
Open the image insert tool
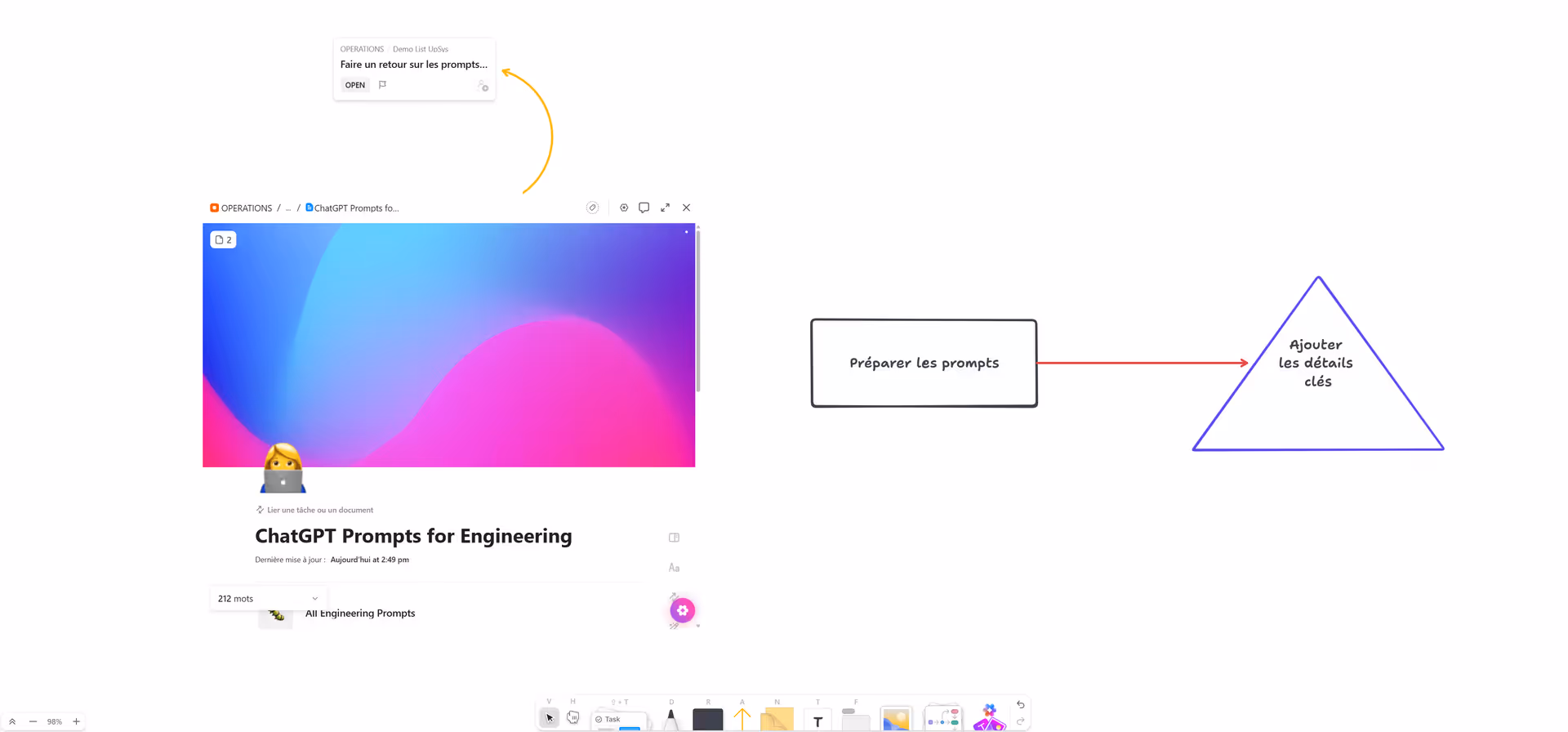(x=896, y=719)
